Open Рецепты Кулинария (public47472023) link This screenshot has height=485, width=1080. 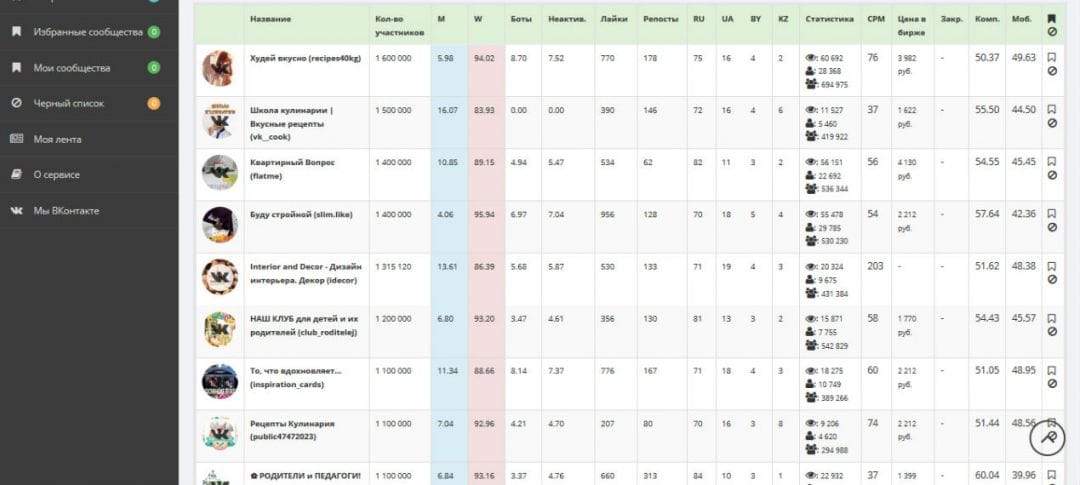(x=292, y=430)
